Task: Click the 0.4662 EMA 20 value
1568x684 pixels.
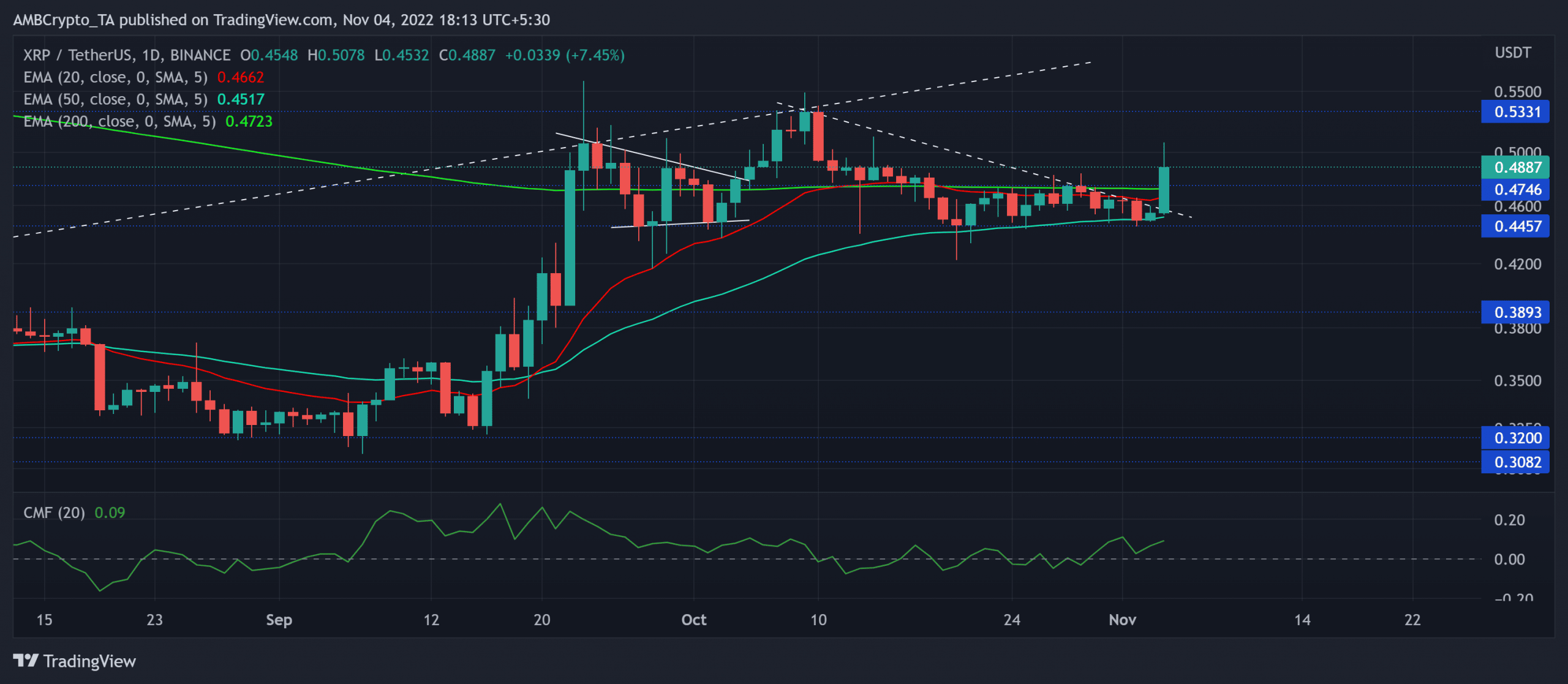Action: (x=241, y=77)
